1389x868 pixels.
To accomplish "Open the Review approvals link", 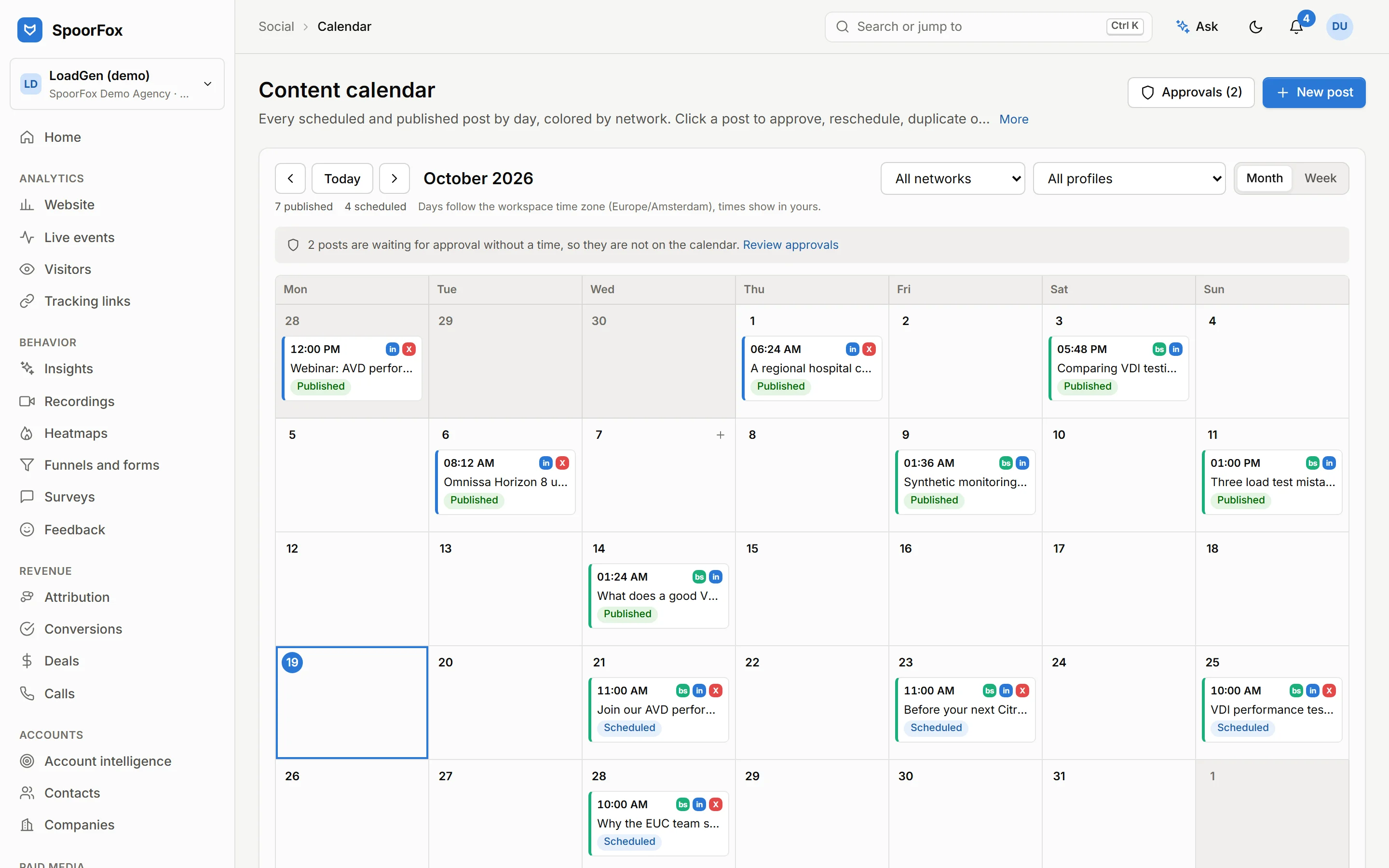I will 790,245.
